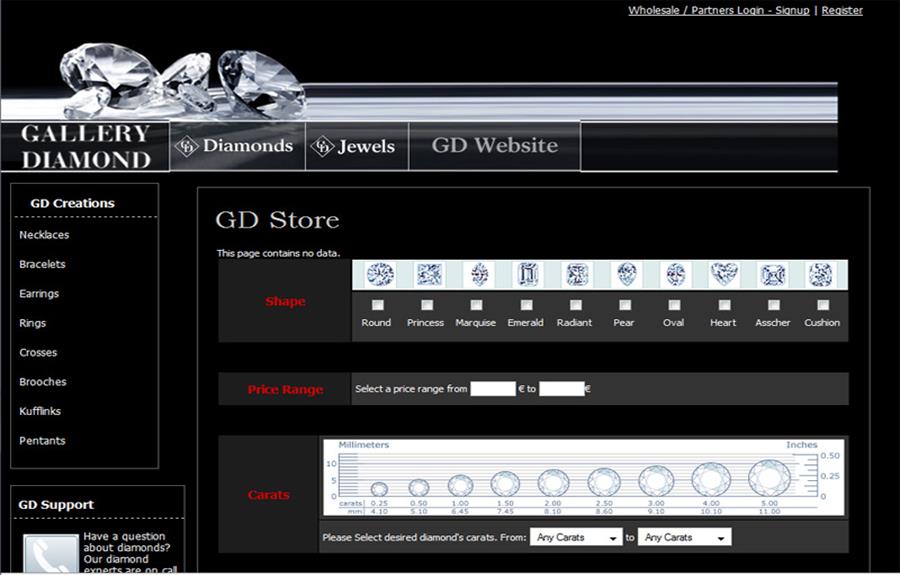Click the 'This page contains no data.' text

(278, 253)
